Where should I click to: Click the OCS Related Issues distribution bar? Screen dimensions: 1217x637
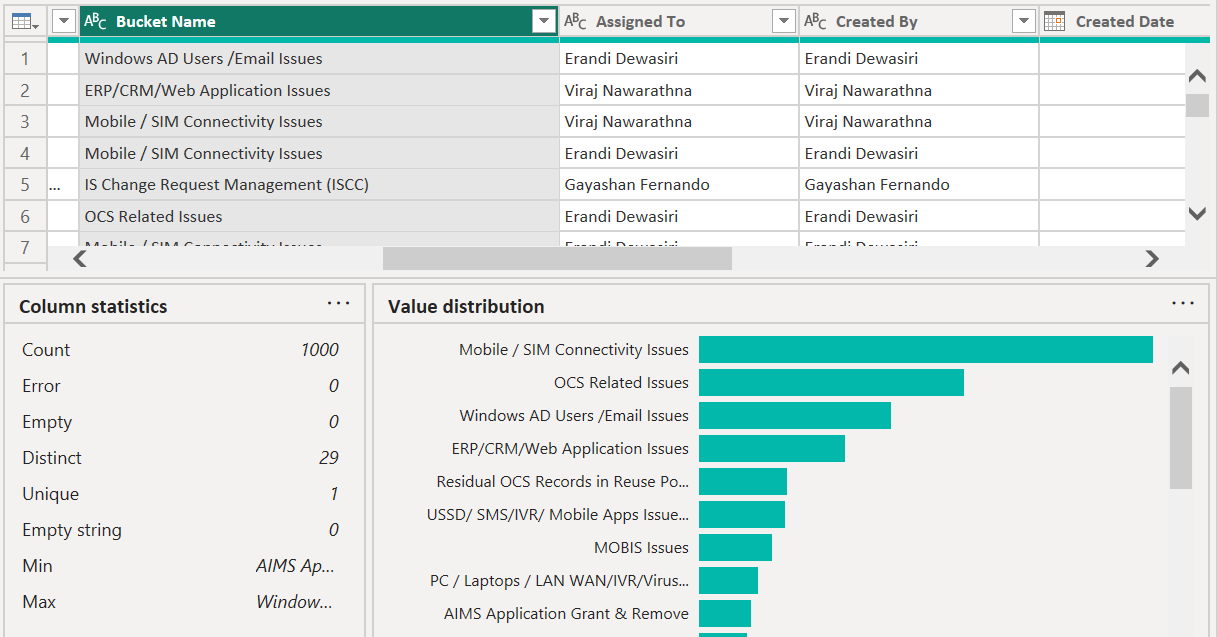831,382
